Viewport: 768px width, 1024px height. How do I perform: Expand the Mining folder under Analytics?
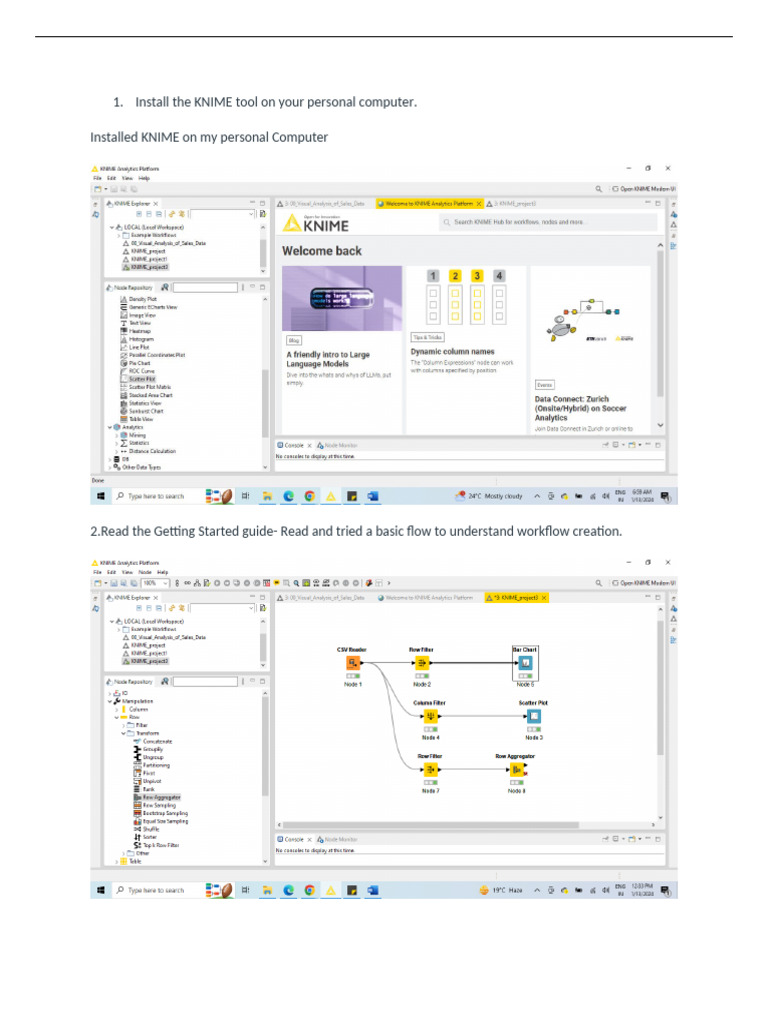(x=117, y=435)
